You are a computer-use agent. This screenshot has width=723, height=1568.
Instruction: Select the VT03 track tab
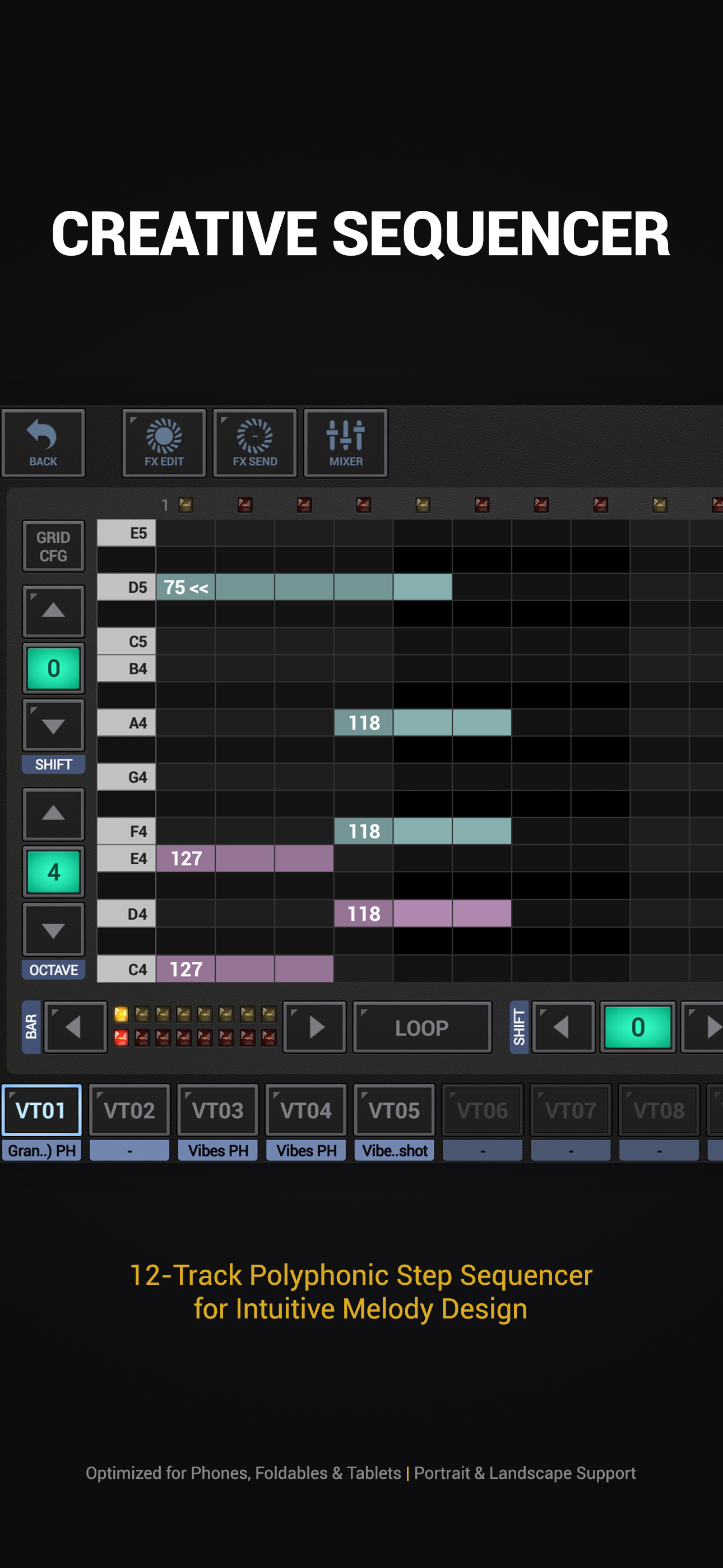coord(218,1110)
